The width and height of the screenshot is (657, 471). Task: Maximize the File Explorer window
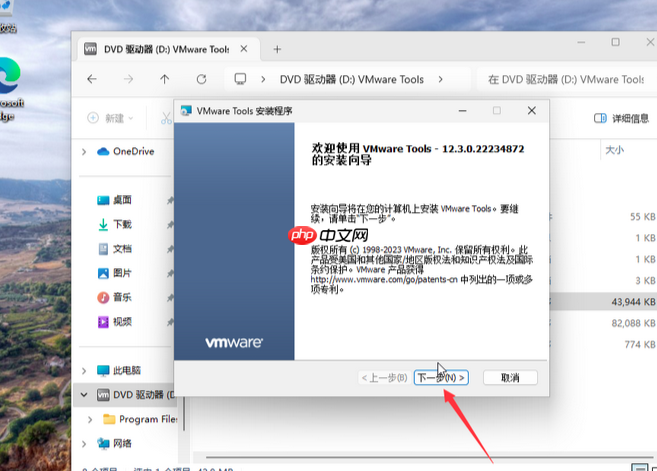tap(615, 42)
